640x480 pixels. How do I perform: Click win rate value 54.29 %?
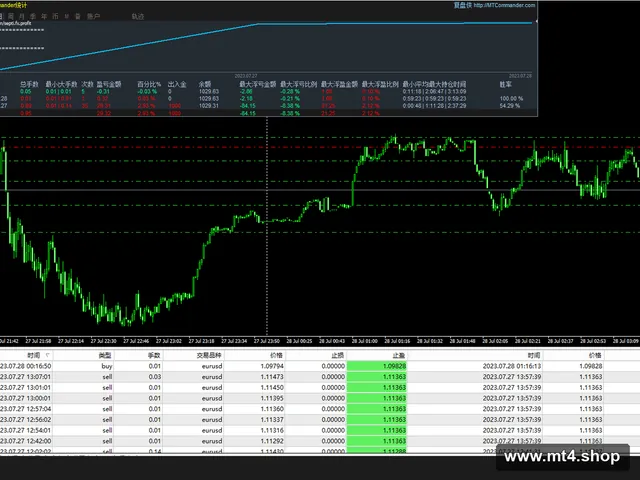pyautogui.click(x=510, y=106)
